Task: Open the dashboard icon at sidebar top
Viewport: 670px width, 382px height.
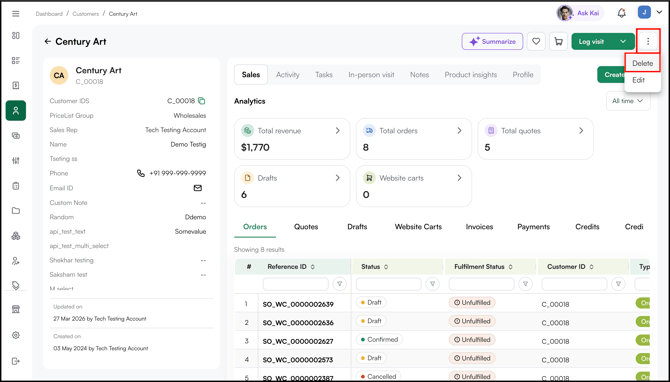Action: pyautogui.click(x=16, y=35)
